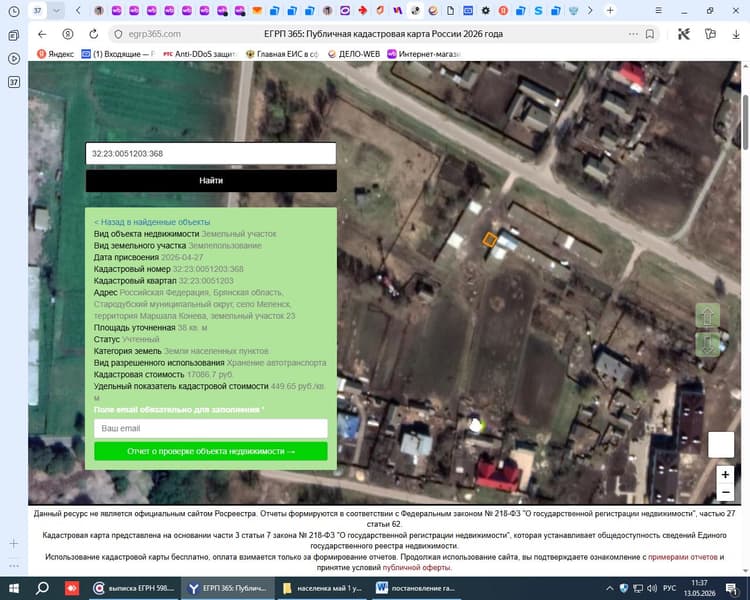Click the sidebar 37 tabs icon

coord(14,82)
